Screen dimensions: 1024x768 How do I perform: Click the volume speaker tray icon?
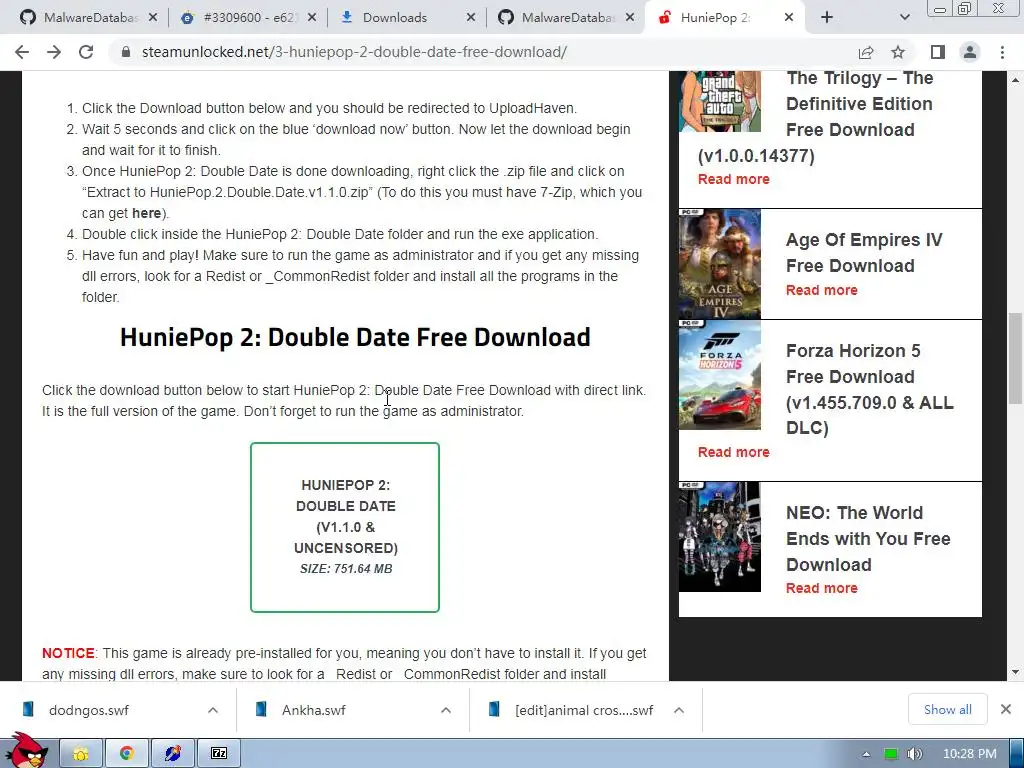click(915, 754)
